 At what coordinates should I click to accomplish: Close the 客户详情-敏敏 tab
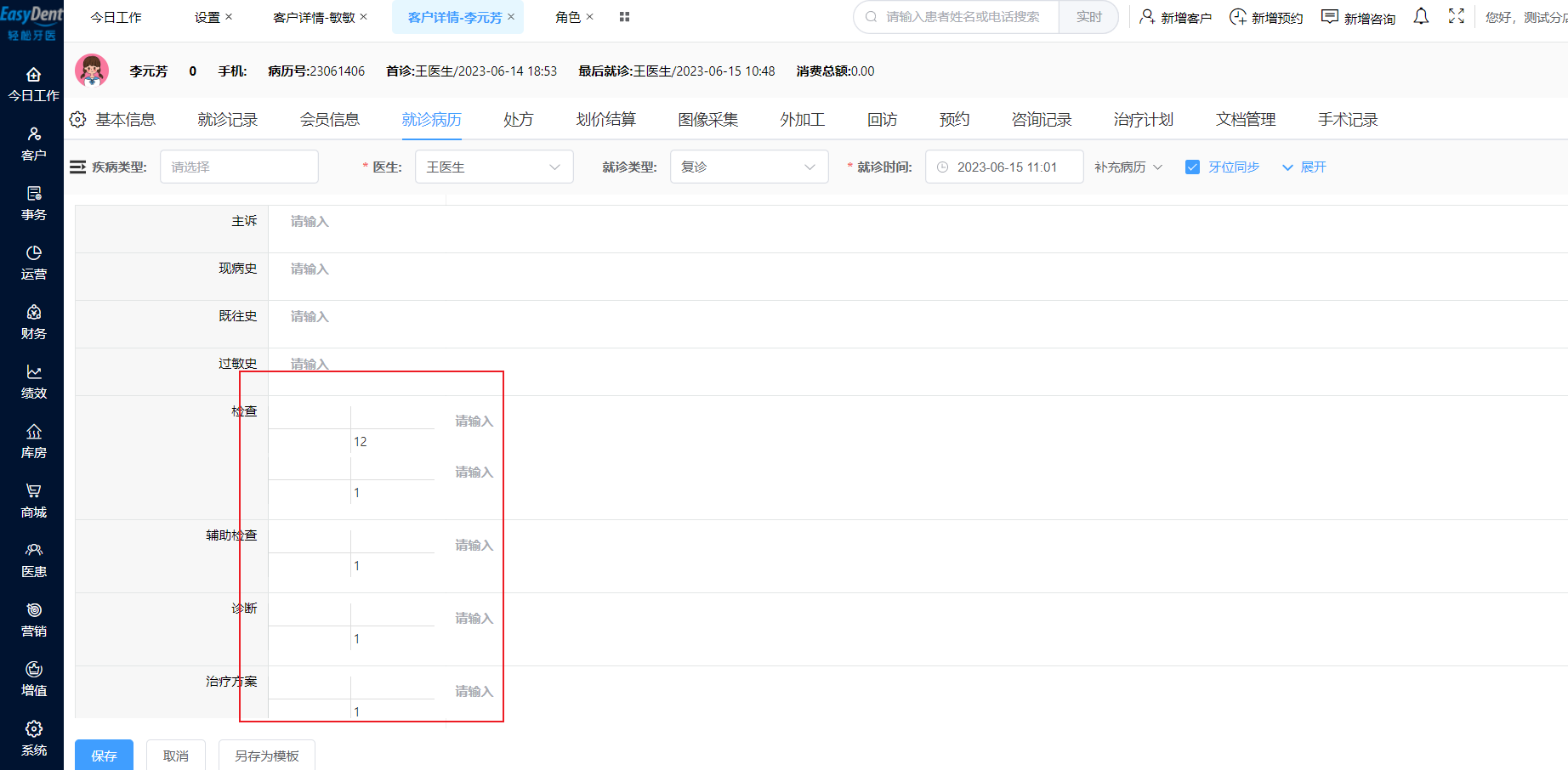364,17
